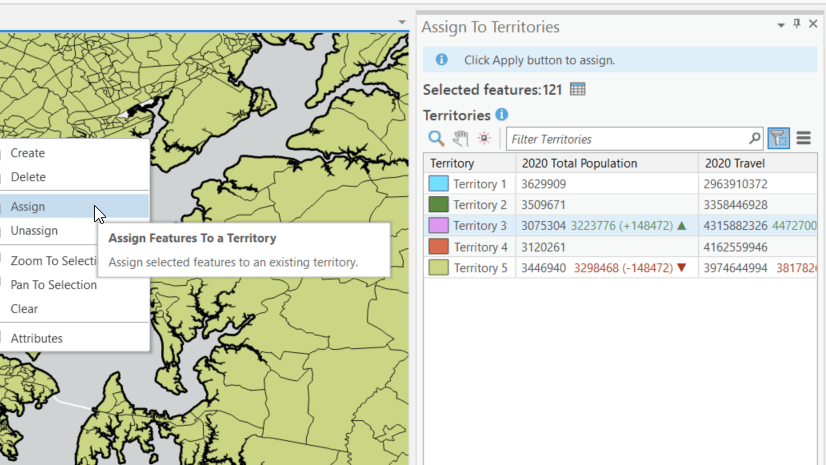This screenshot has height=465, width=826.
Task: Select Delete in the context menu
Action: point(28,177)
